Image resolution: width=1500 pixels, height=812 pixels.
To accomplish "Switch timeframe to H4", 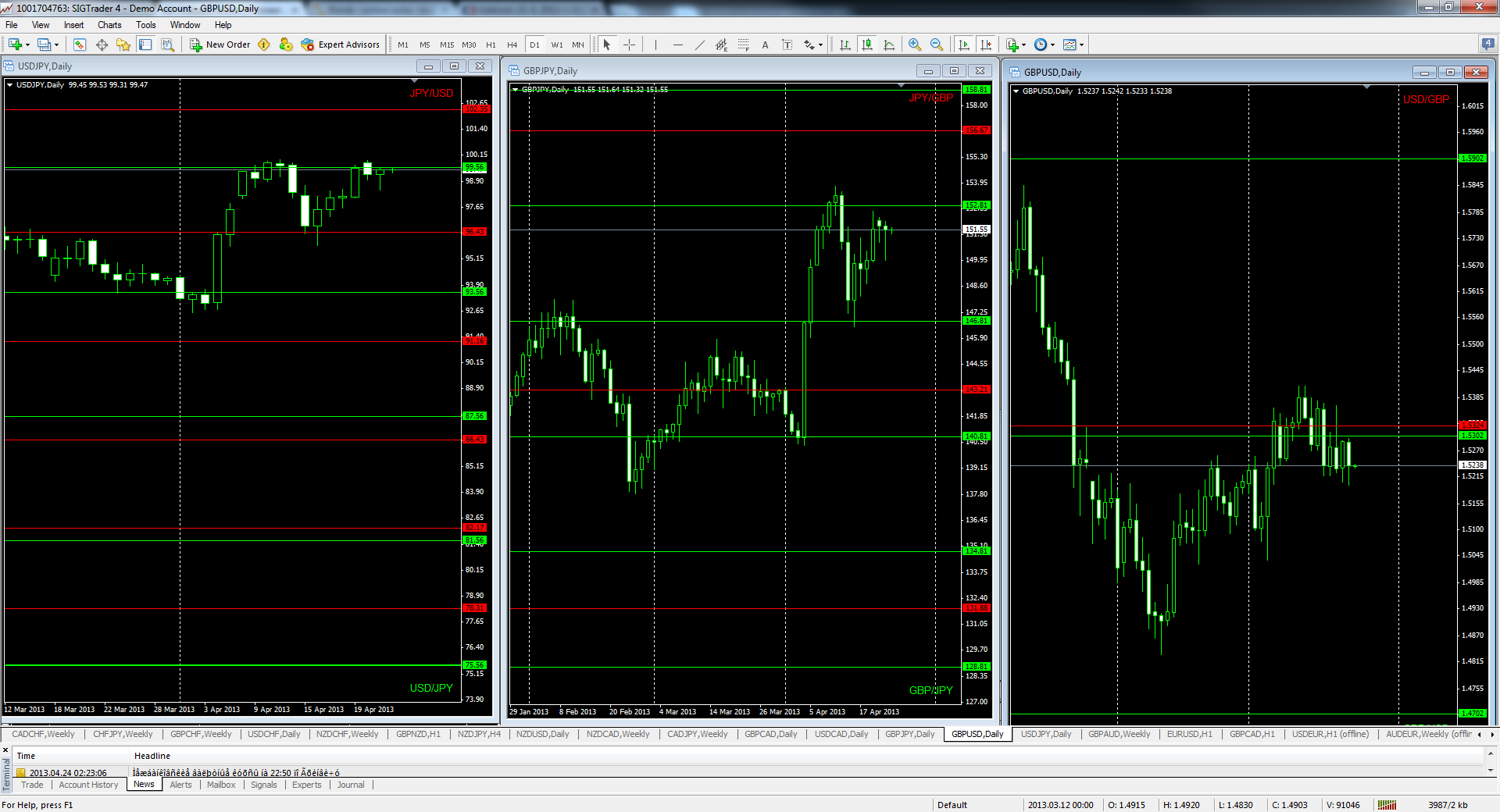I will coord(512,45).
